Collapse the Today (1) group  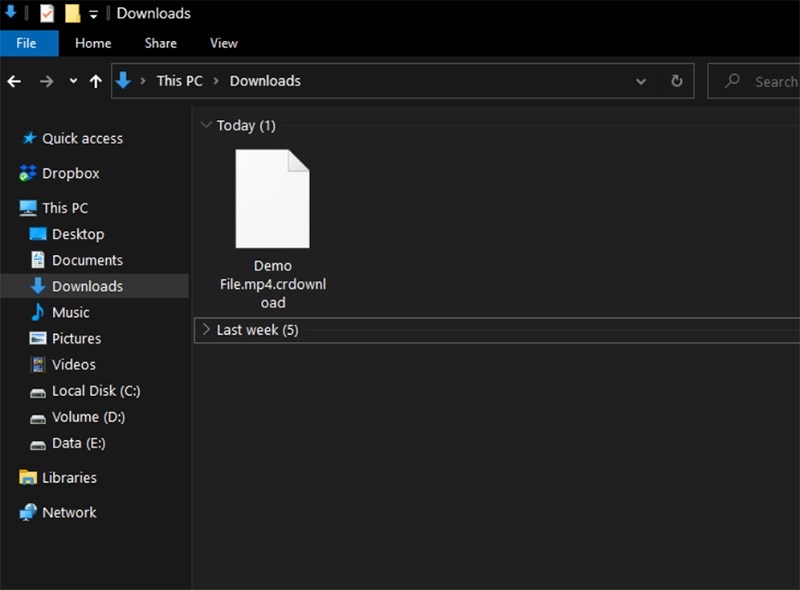206,125
